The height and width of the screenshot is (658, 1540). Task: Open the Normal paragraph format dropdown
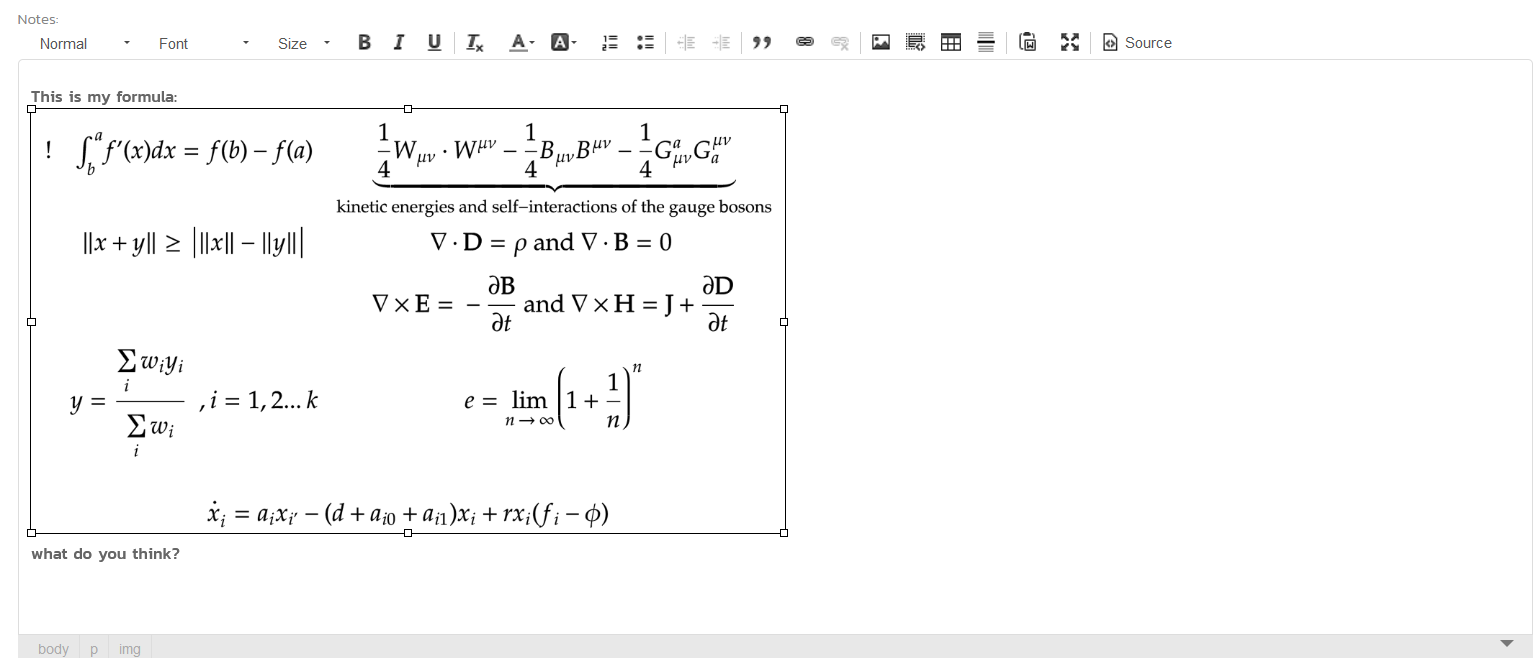click(85, 44)
